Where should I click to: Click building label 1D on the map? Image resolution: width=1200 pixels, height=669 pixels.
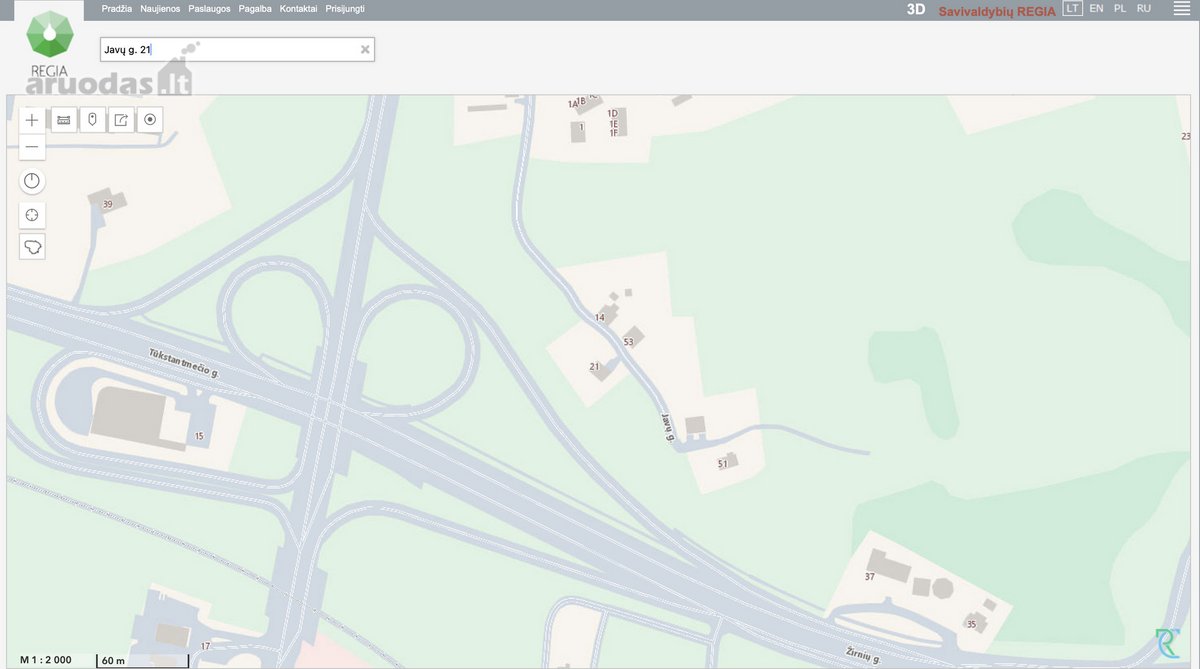pyautogui.click(x=612, y=113)
